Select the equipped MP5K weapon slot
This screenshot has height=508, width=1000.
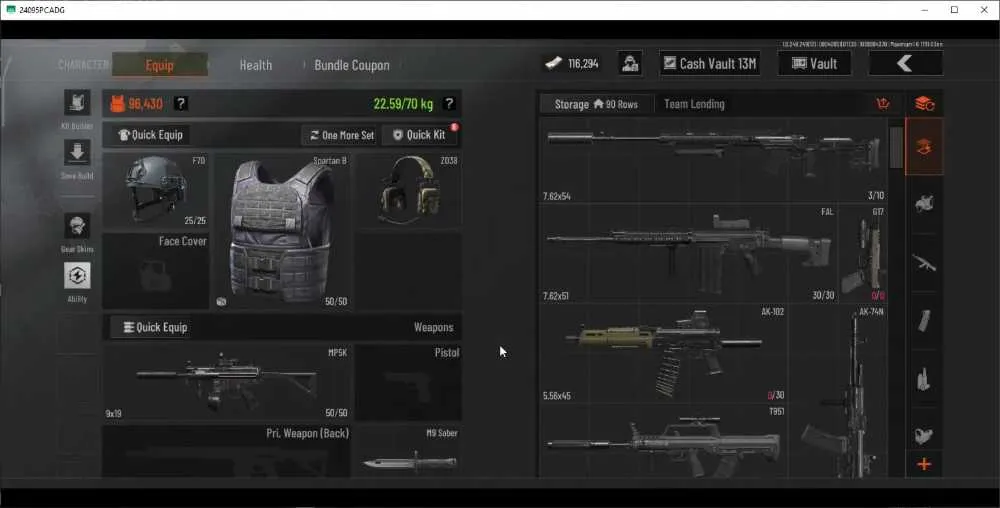[x=226, y=382]
